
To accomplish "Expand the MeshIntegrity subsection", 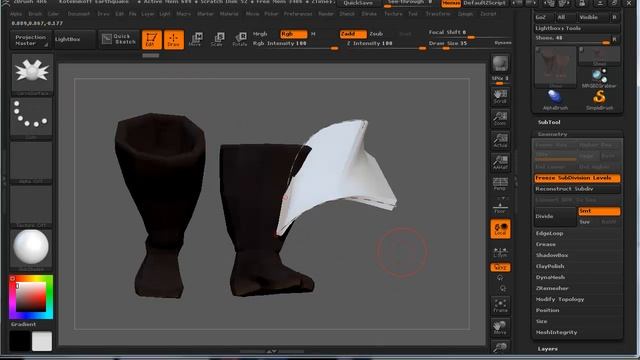I will coord(556,332).
